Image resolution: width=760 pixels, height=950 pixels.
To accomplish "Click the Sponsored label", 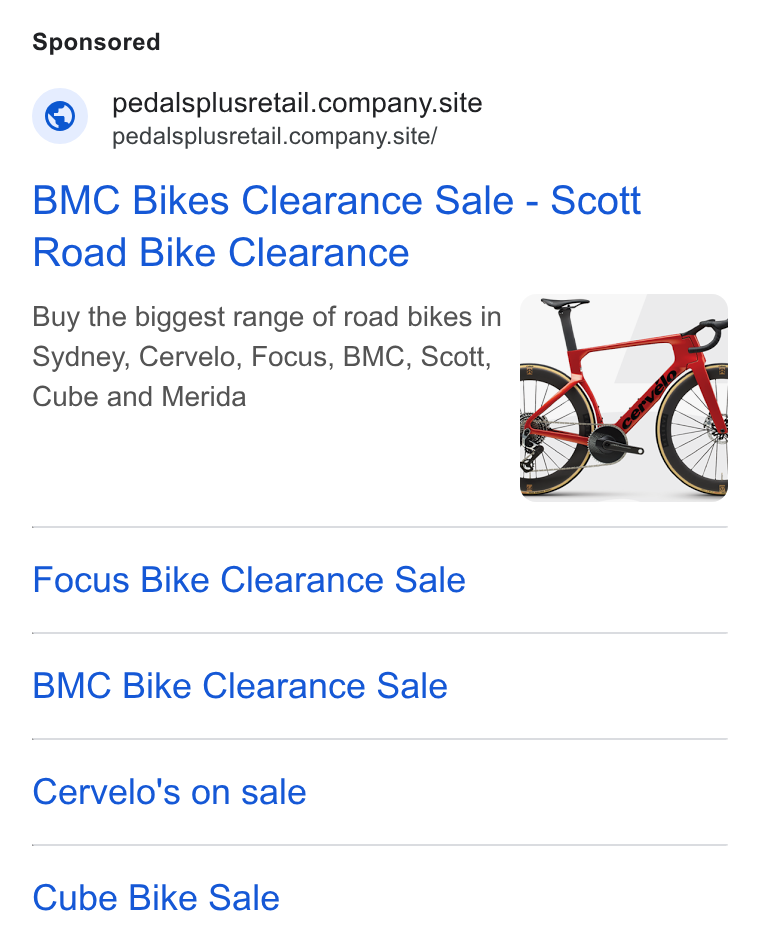I will click(96, 42).
